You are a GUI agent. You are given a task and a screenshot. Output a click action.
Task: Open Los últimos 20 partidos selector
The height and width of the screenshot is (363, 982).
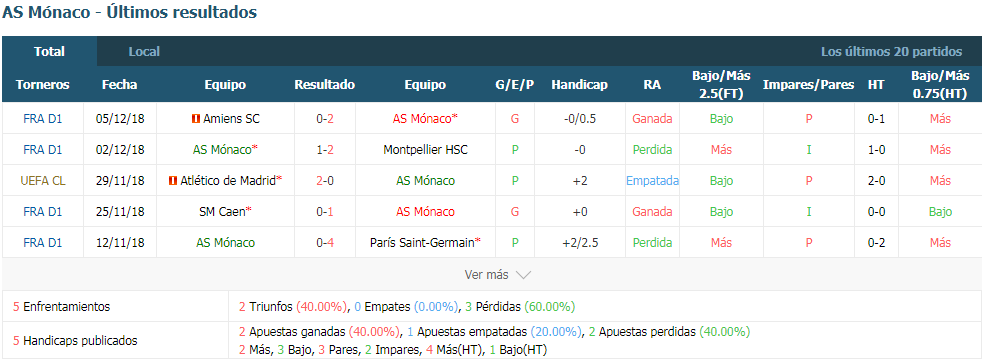[891, 52]
